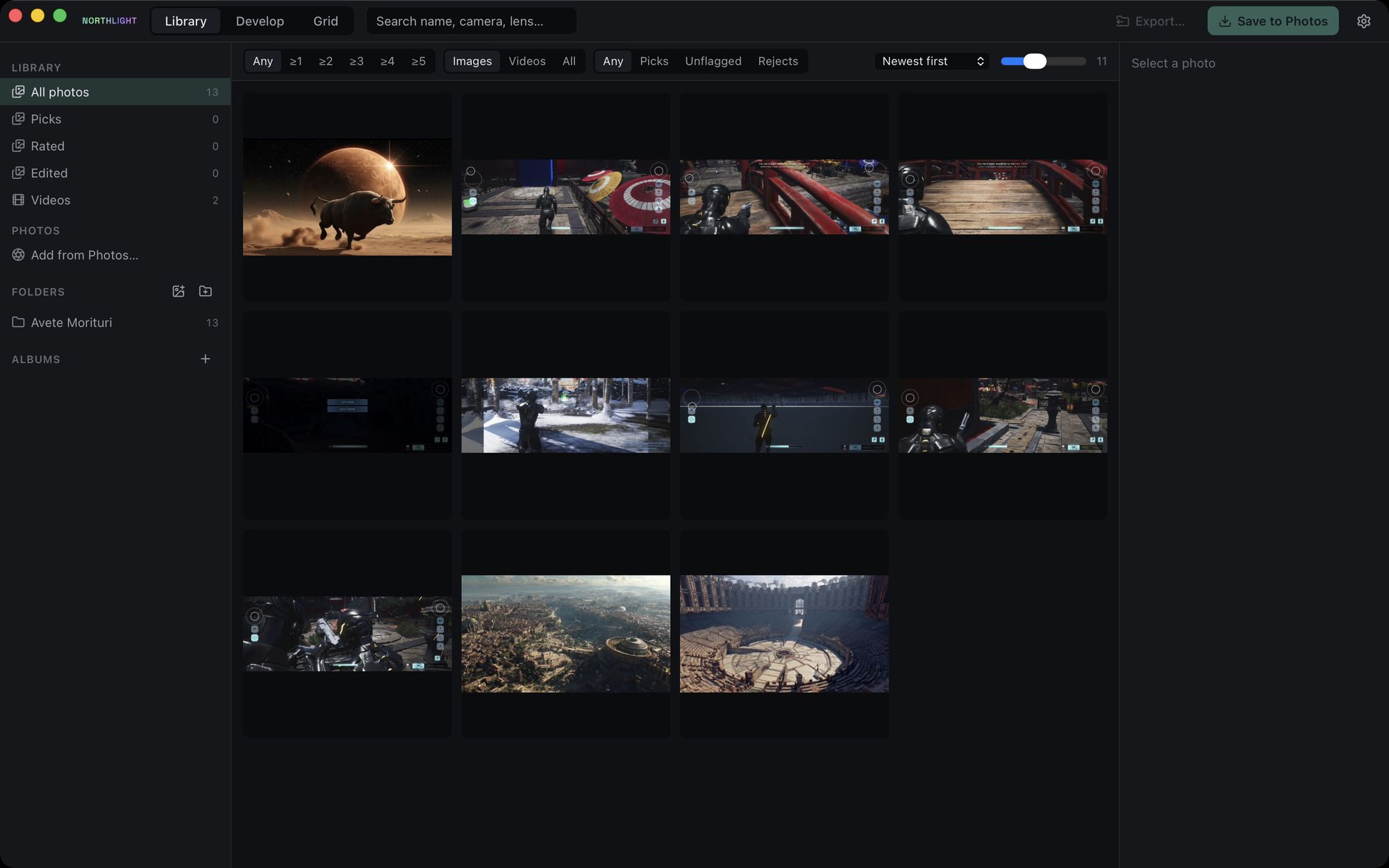Filter rating to Any stars
1389x868 pixels.
click(263, 61)
